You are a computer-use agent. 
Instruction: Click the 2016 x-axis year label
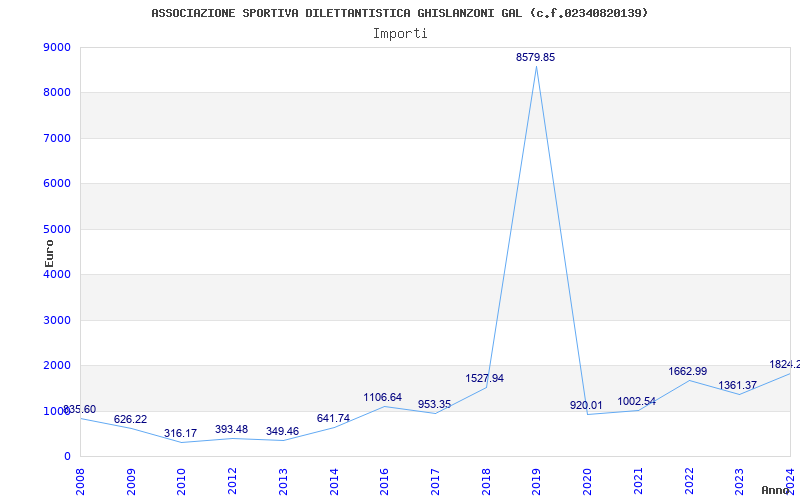pos(385,481)
